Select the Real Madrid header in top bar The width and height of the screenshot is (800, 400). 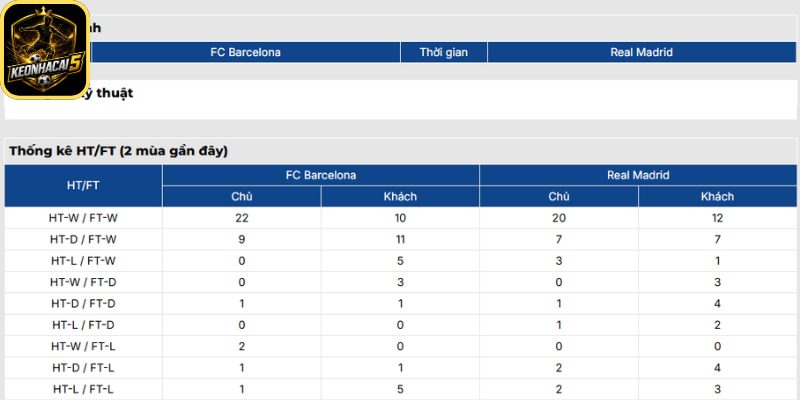[x=641, y=52]
